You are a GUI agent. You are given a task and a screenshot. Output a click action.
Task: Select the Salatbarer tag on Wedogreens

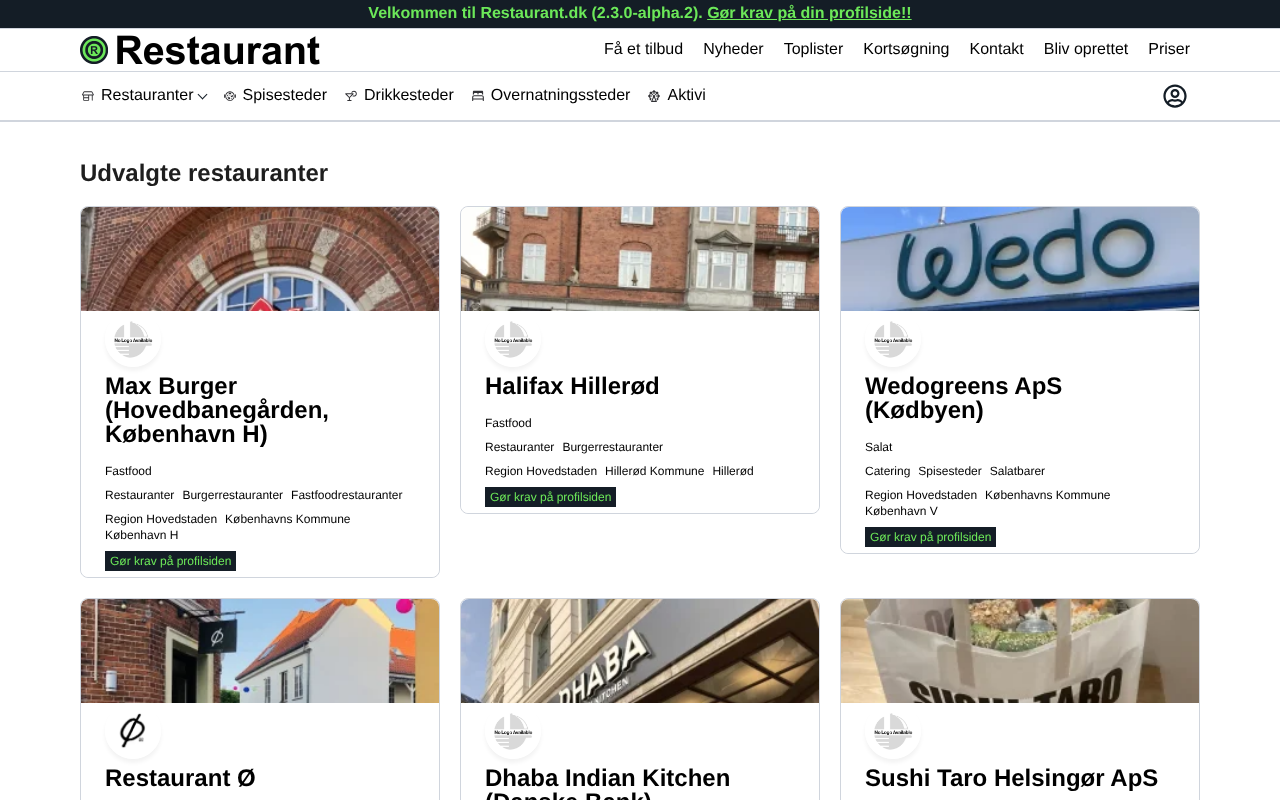coord(1017,471)
